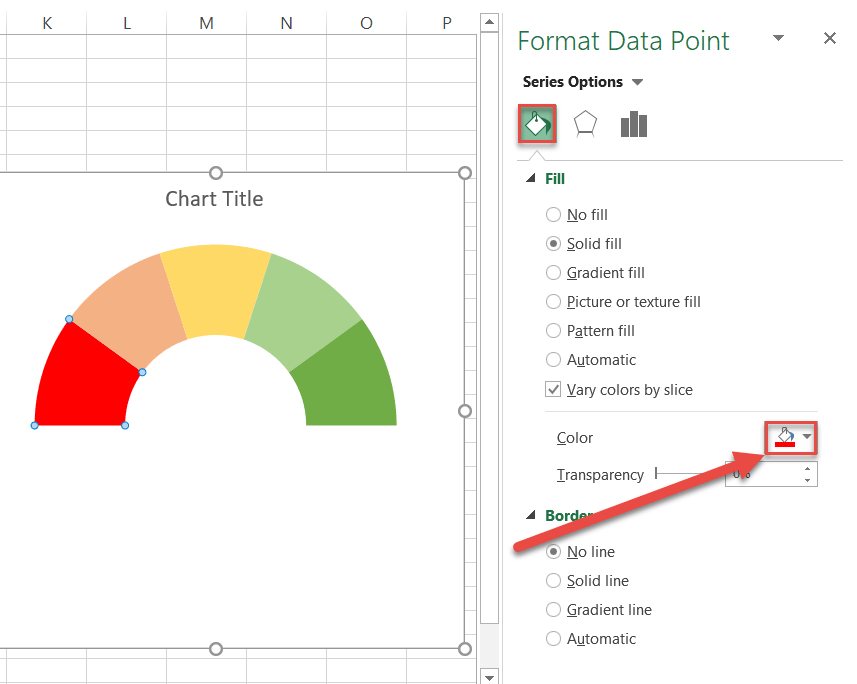Uncheck Vary colors by slice

pos(554,390)
